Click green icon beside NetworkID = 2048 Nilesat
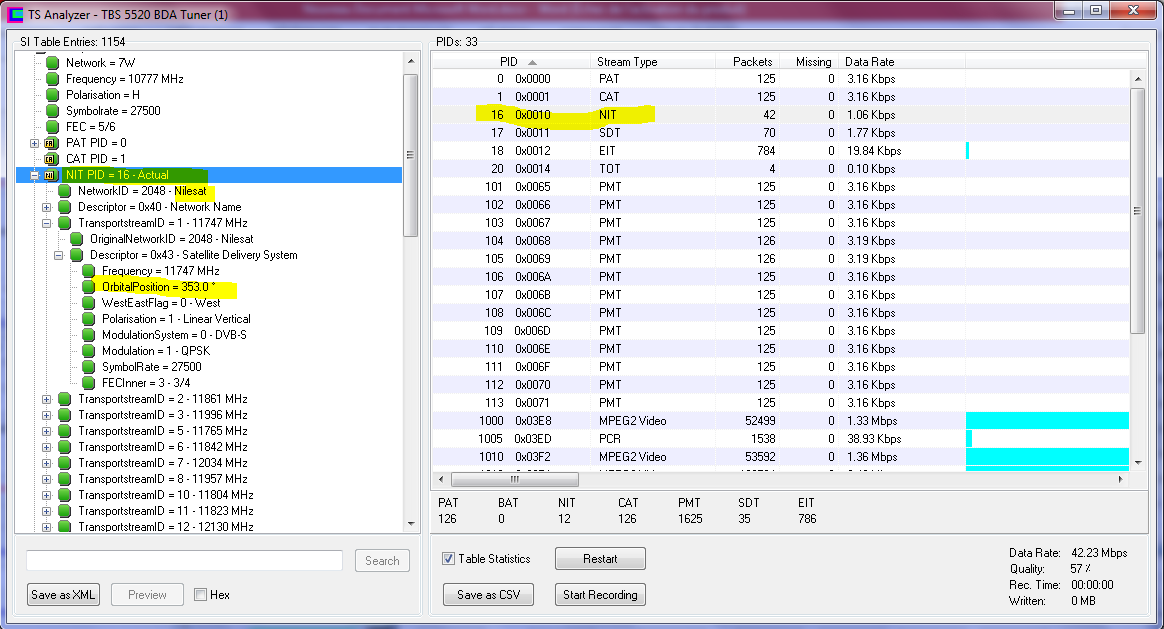This screenshot has height=629, width=1164. [x=65, y=191]
